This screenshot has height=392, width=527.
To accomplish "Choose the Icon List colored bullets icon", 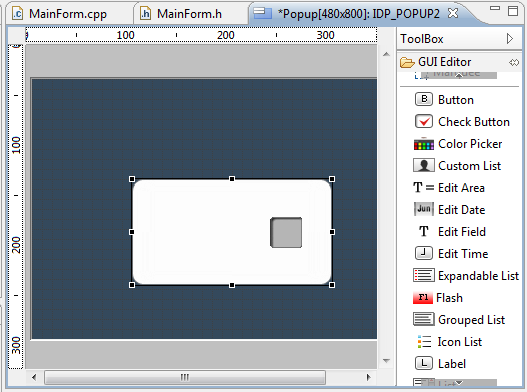I will pyautogui.click(x=424, y=342).
